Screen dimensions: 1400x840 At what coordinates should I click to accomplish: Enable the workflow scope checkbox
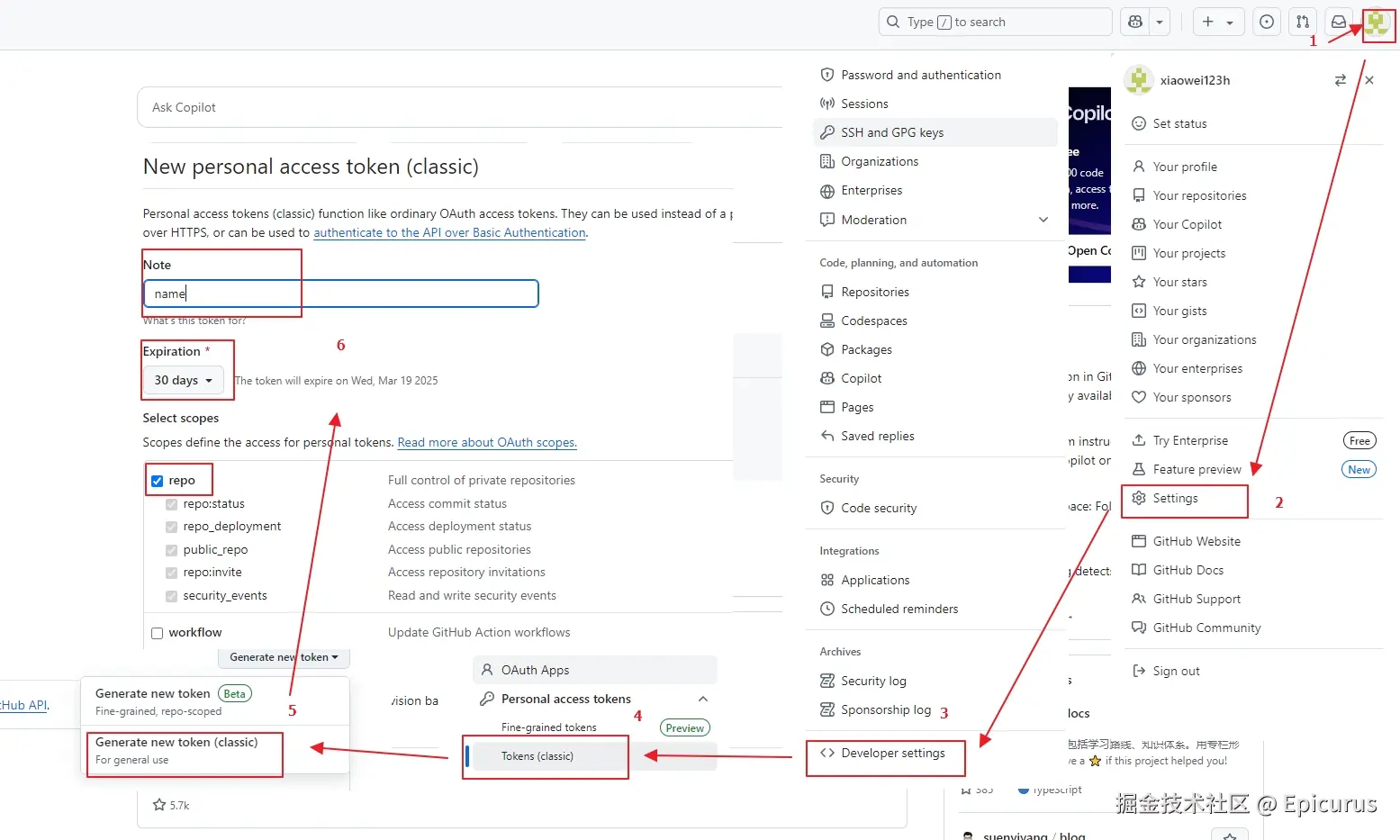click(x=158, y=633)
